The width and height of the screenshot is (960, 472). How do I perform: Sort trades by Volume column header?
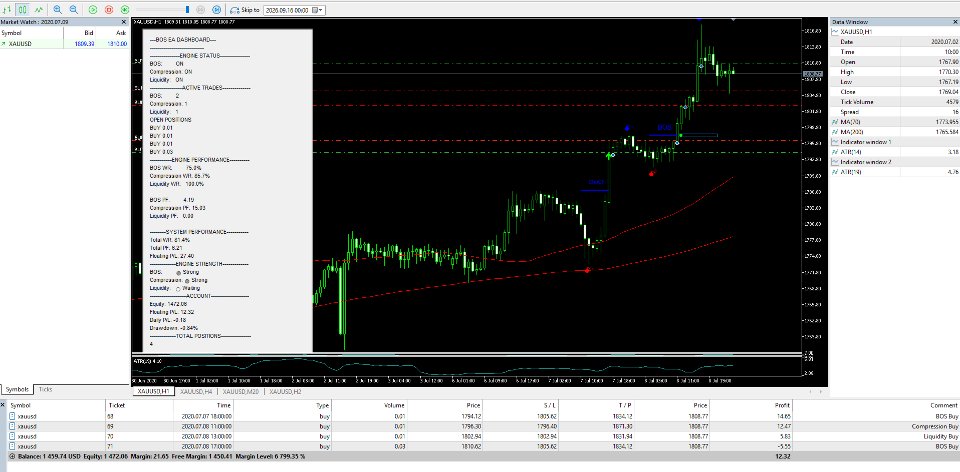(x=394, y=405)
